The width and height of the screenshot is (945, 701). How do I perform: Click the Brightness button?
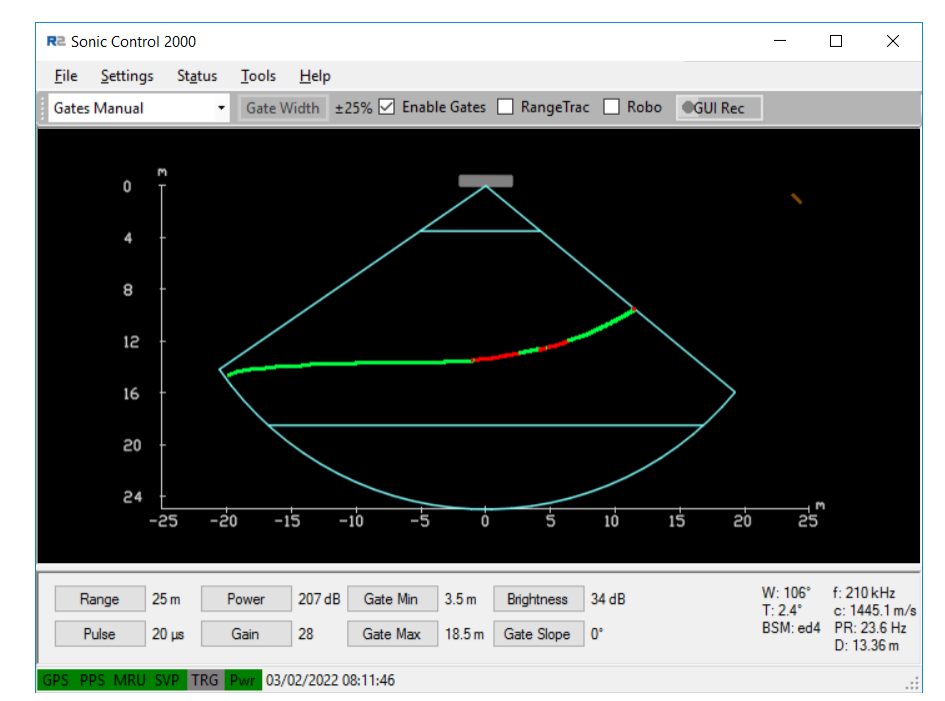click(x=538, y=599)
